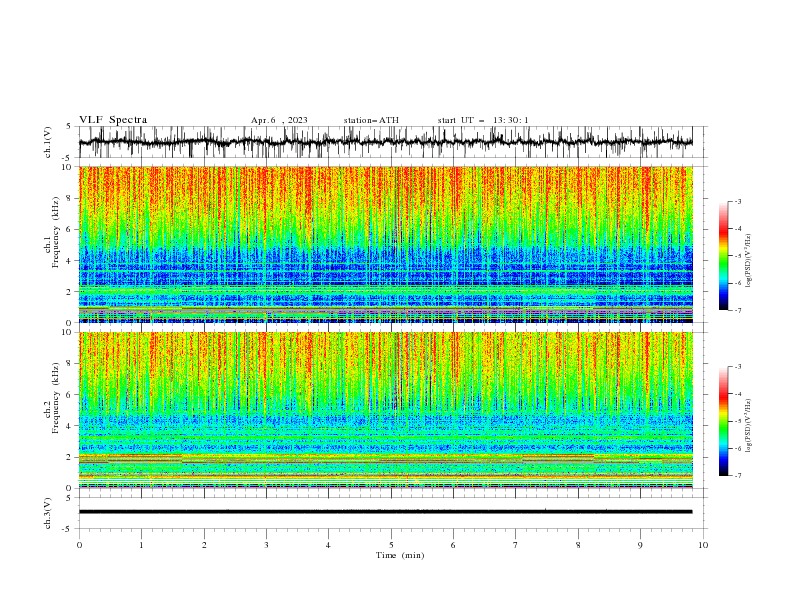792x612 pixels.
Task: Click the ch.2 frequency axis tick "6"
Action: [x=70, y=395]
